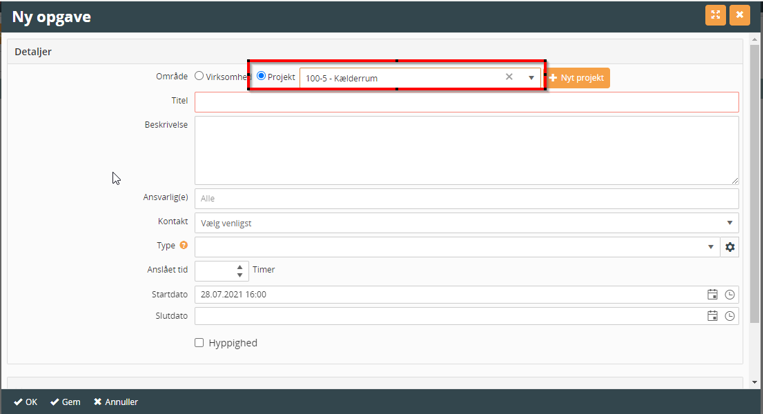The height and width of the screenshot is (414, 763).
Task: Select the Projekt radio button
Action: (262, 76)
